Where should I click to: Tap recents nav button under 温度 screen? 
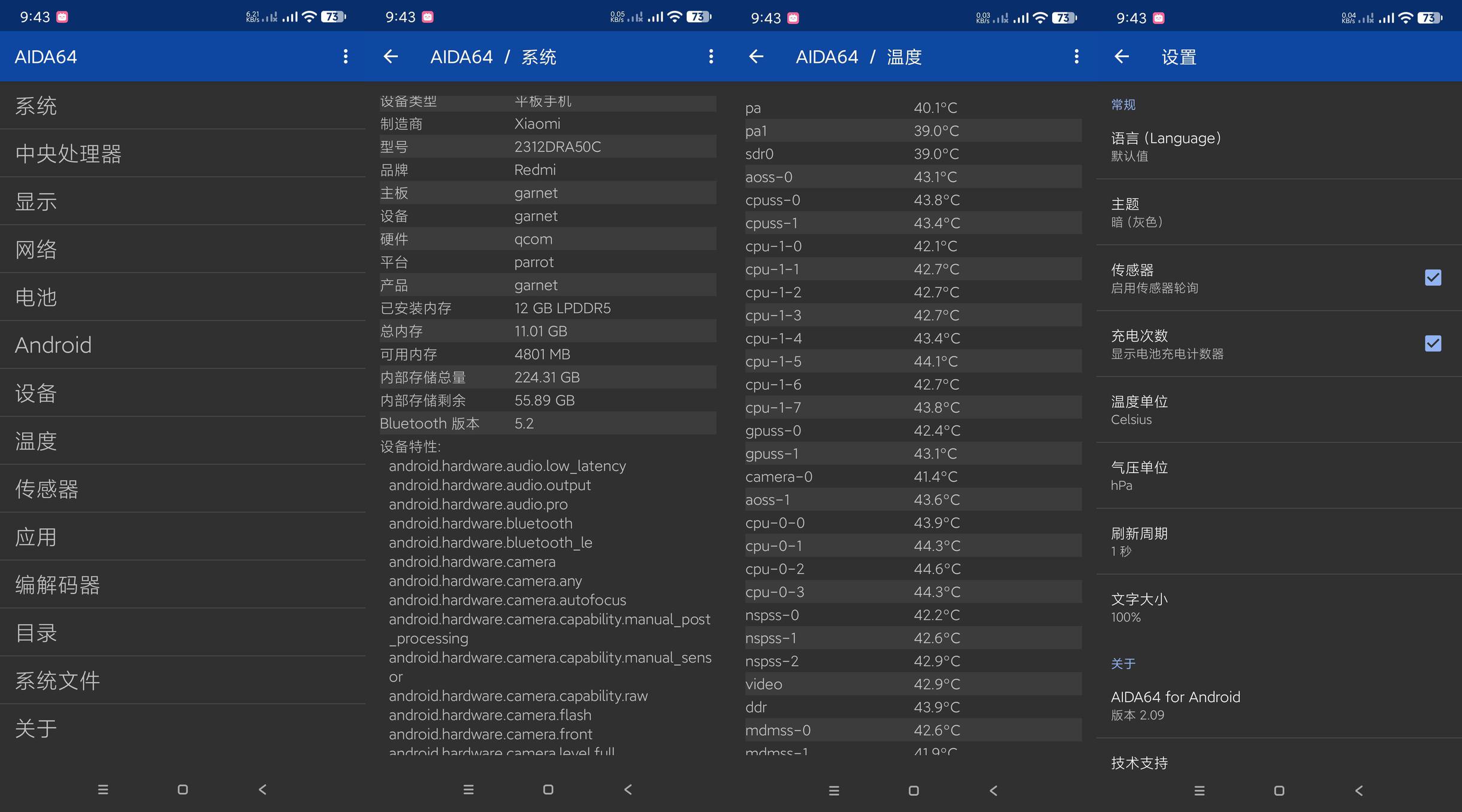point(834,790)
